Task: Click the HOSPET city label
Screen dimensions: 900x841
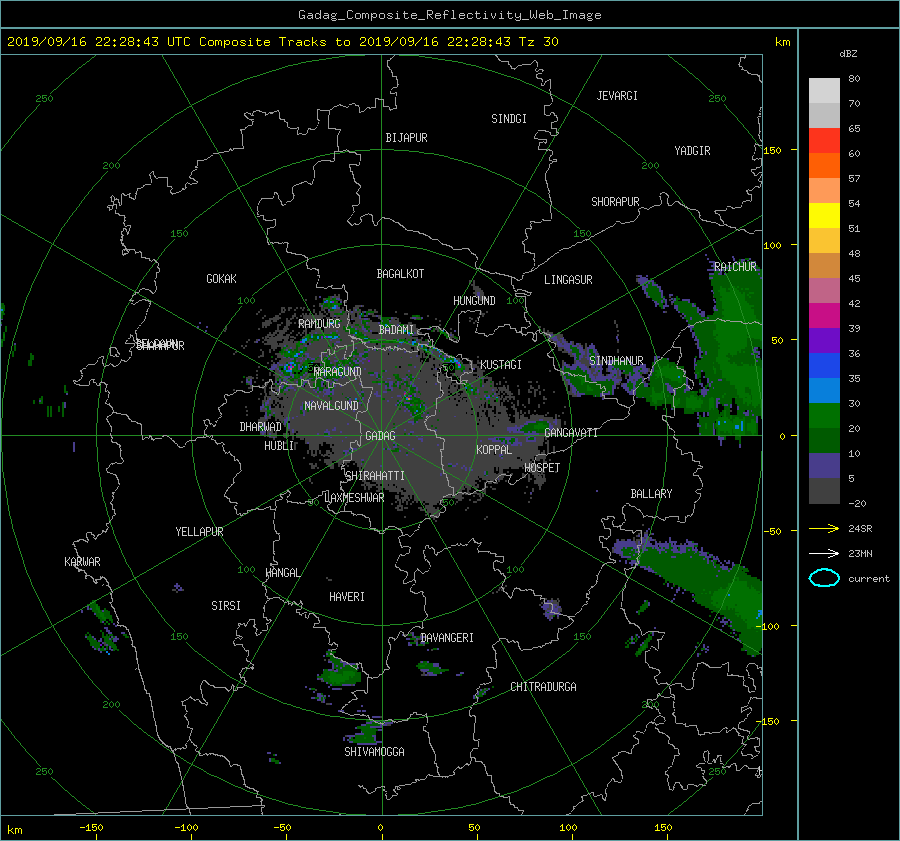Action: point(542,468)
